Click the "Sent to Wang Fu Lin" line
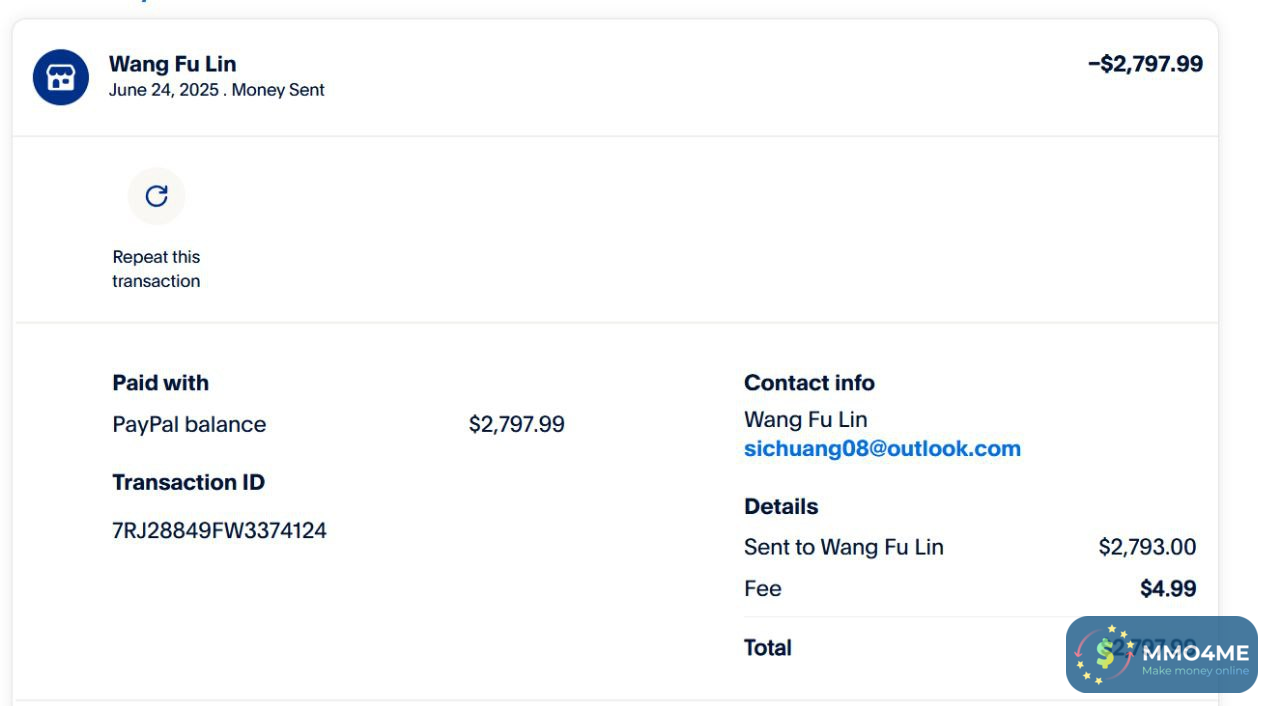 (x=843, y=547)
